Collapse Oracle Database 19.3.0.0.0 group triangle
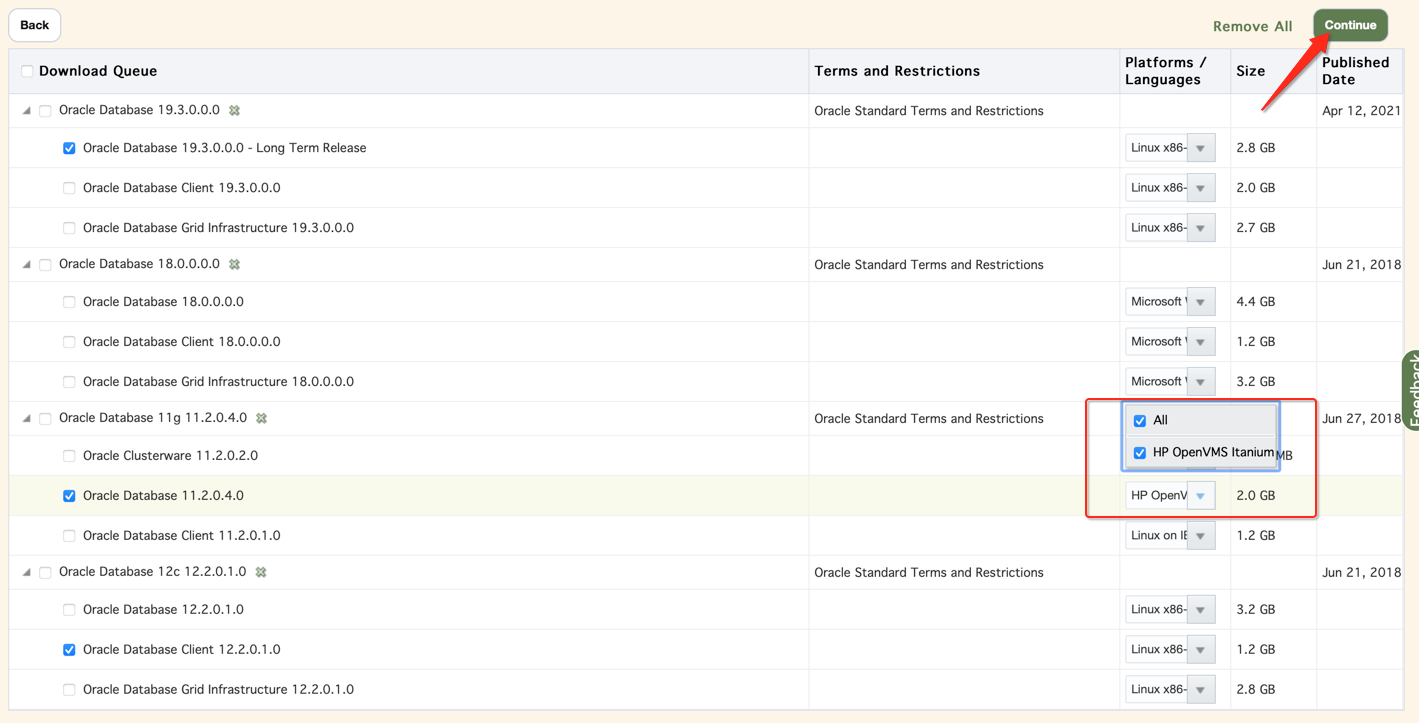 (27, 111)
